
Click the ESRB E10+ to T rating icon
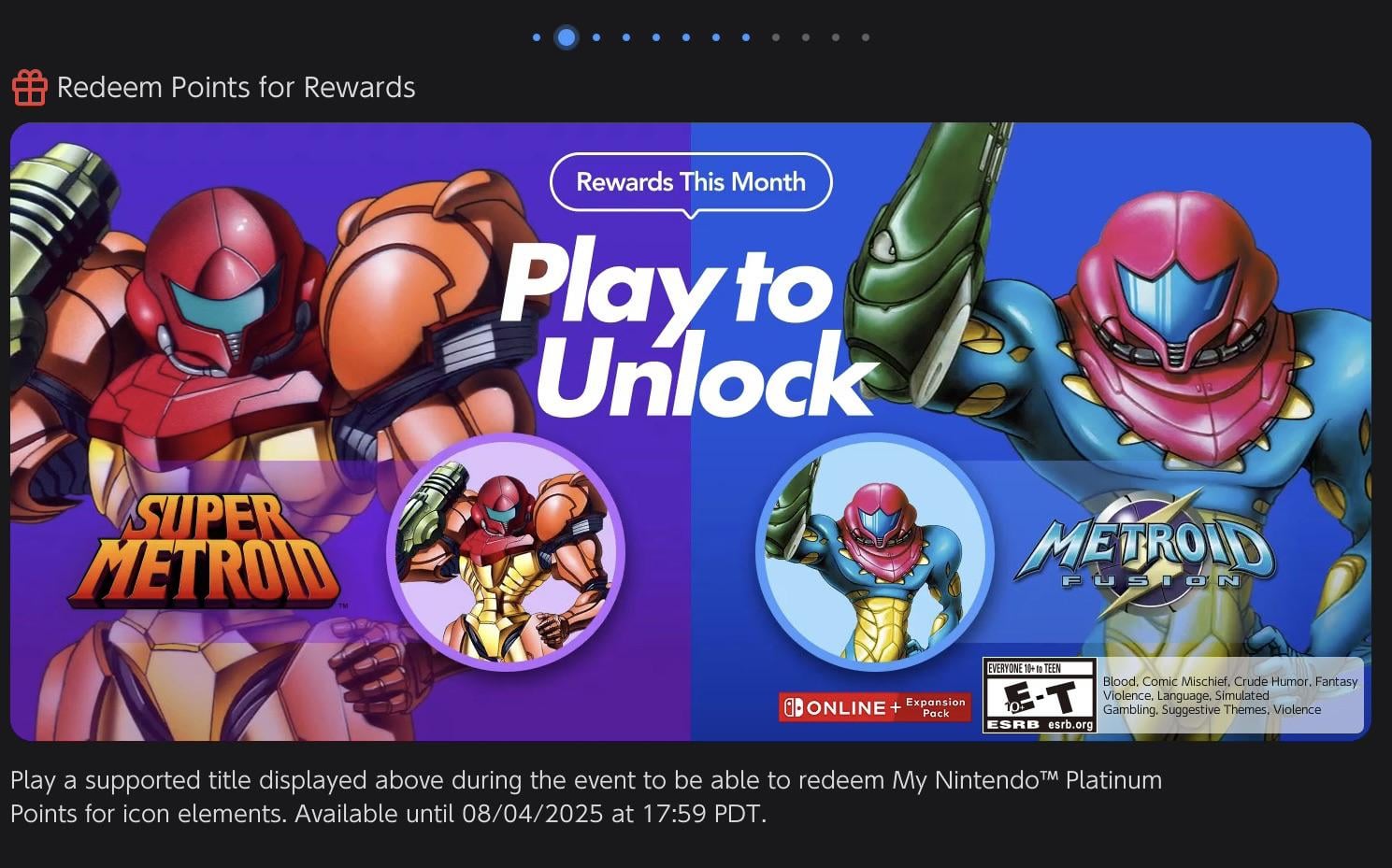pos(1040,695)
